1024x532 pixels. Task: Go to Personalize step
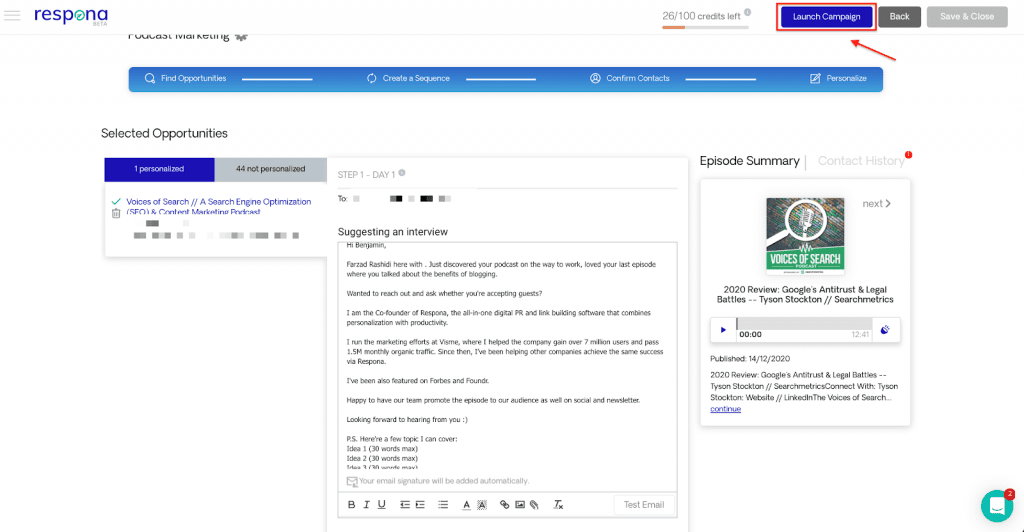pyautogui.click(x=839, y=78)
